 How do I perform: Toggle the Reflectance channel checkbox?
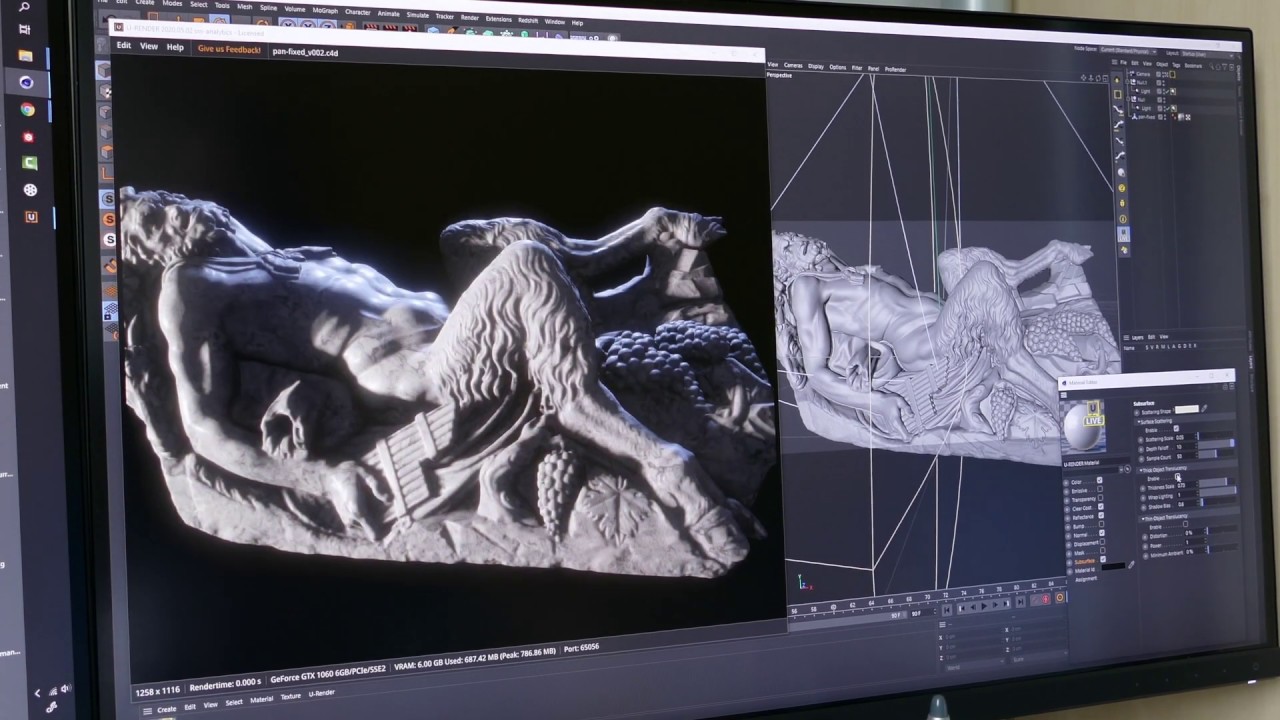tap(1101, 515)
